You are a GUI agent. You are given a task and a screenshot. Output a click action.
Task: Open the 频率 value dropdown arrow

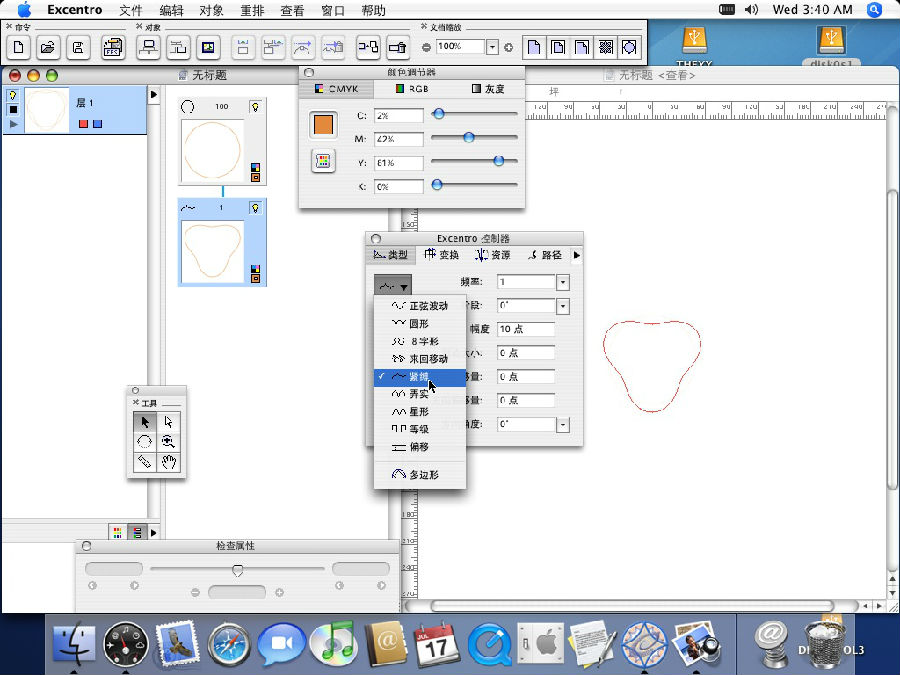point(563,283)
